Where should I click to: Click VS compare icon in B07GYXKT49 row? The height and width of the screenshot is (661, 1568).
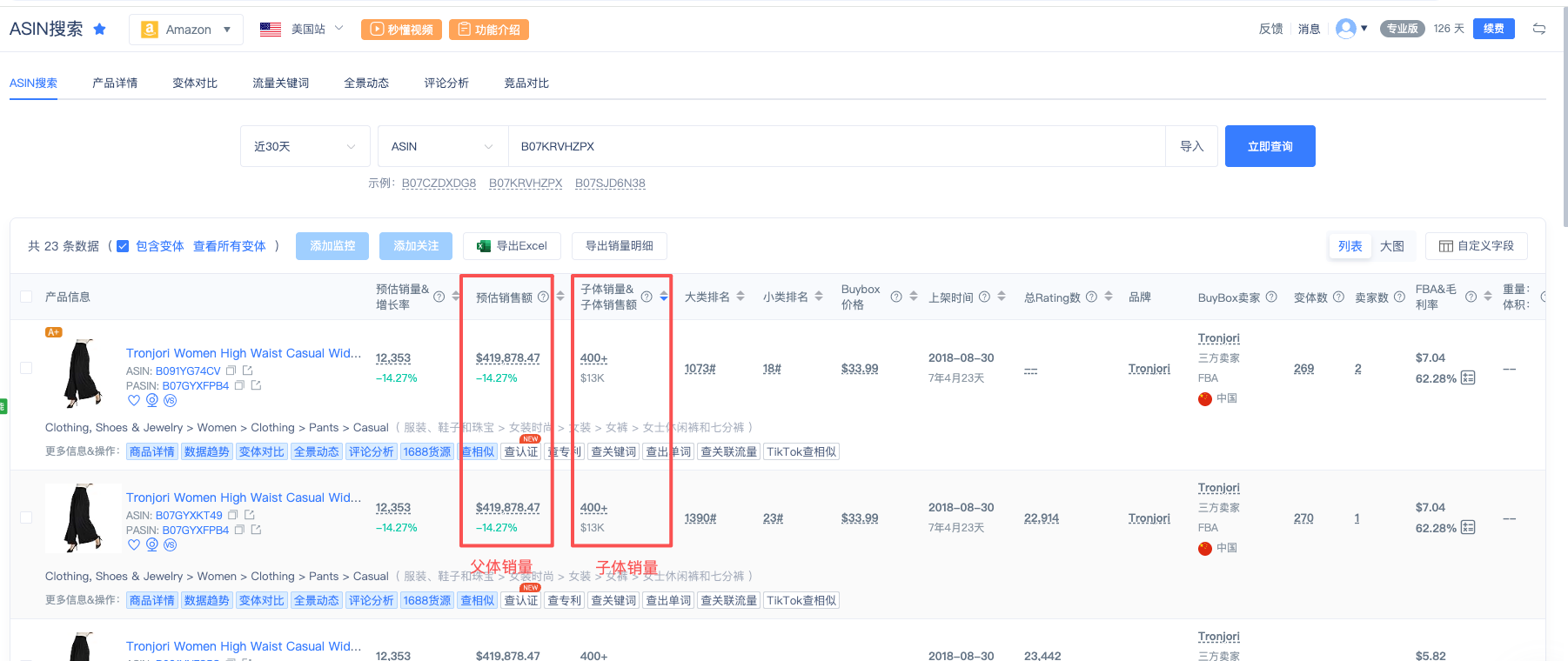171,544
